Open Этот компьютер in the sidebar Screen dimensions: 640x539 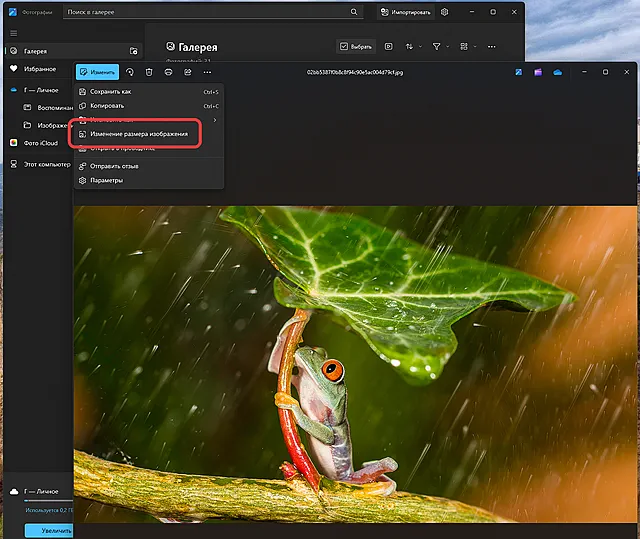[x=40, y=164]
